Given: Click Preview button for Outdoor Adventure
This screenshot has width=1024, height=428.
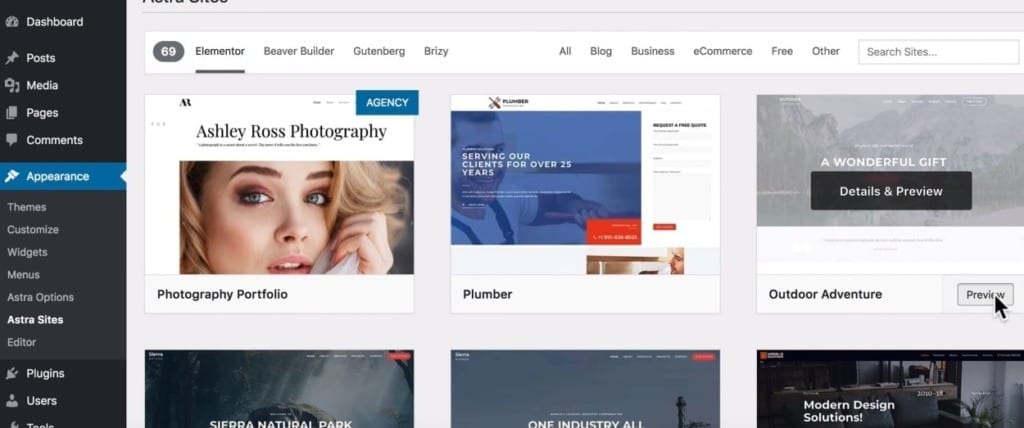Looking at the screenshot, I should point(985,295).
